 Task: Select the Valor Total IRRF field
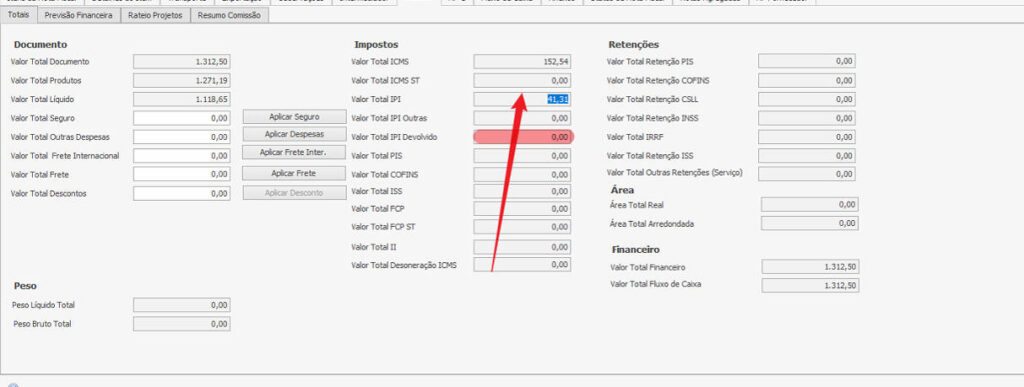807,137
